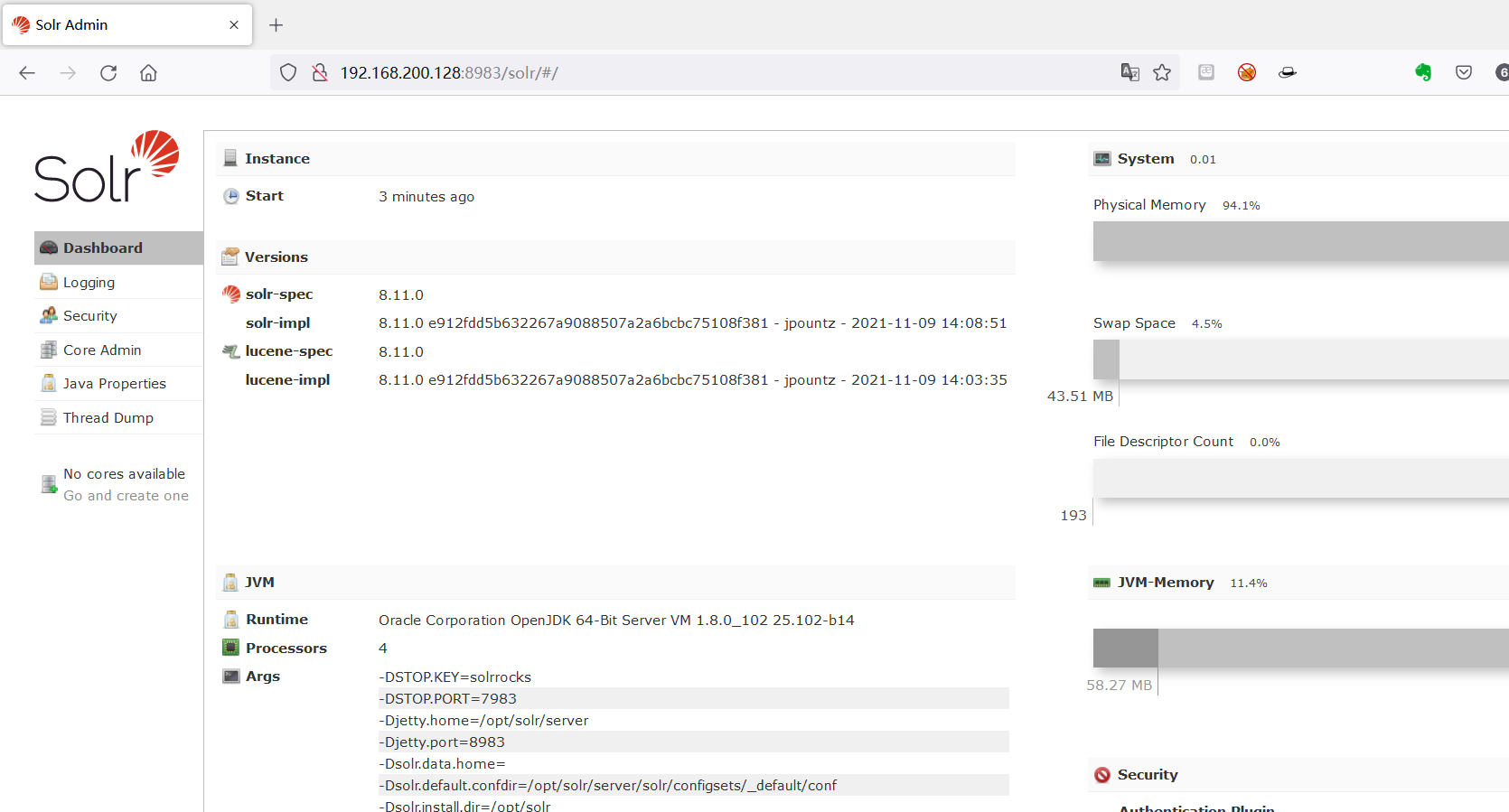This screenshot has height=812, width=1509.
Task: Click the JVM-Memory usage bar
Action: coord(1301,649)
